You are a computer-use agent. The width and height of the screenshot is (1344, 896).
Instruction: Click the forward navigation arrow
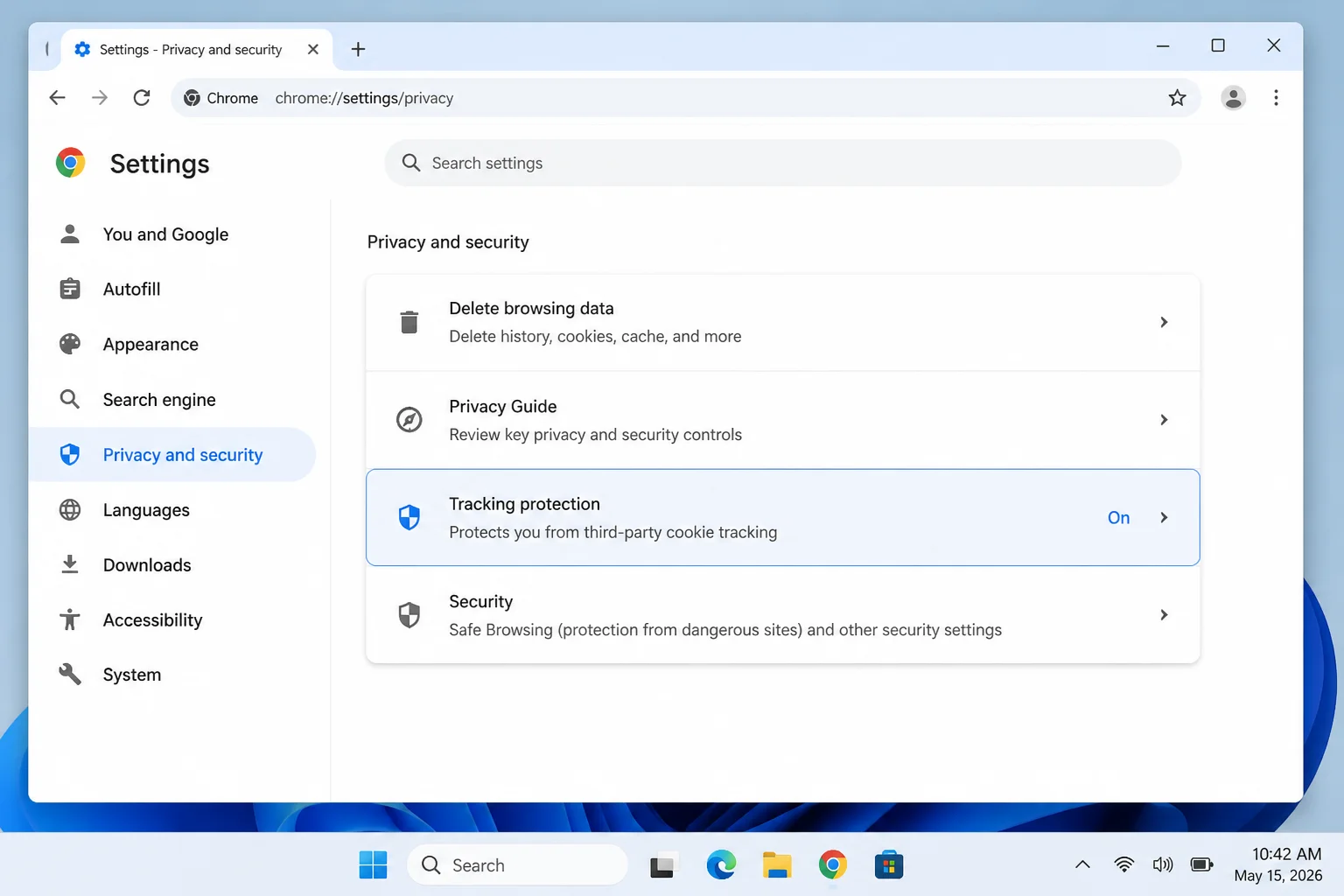100,98
